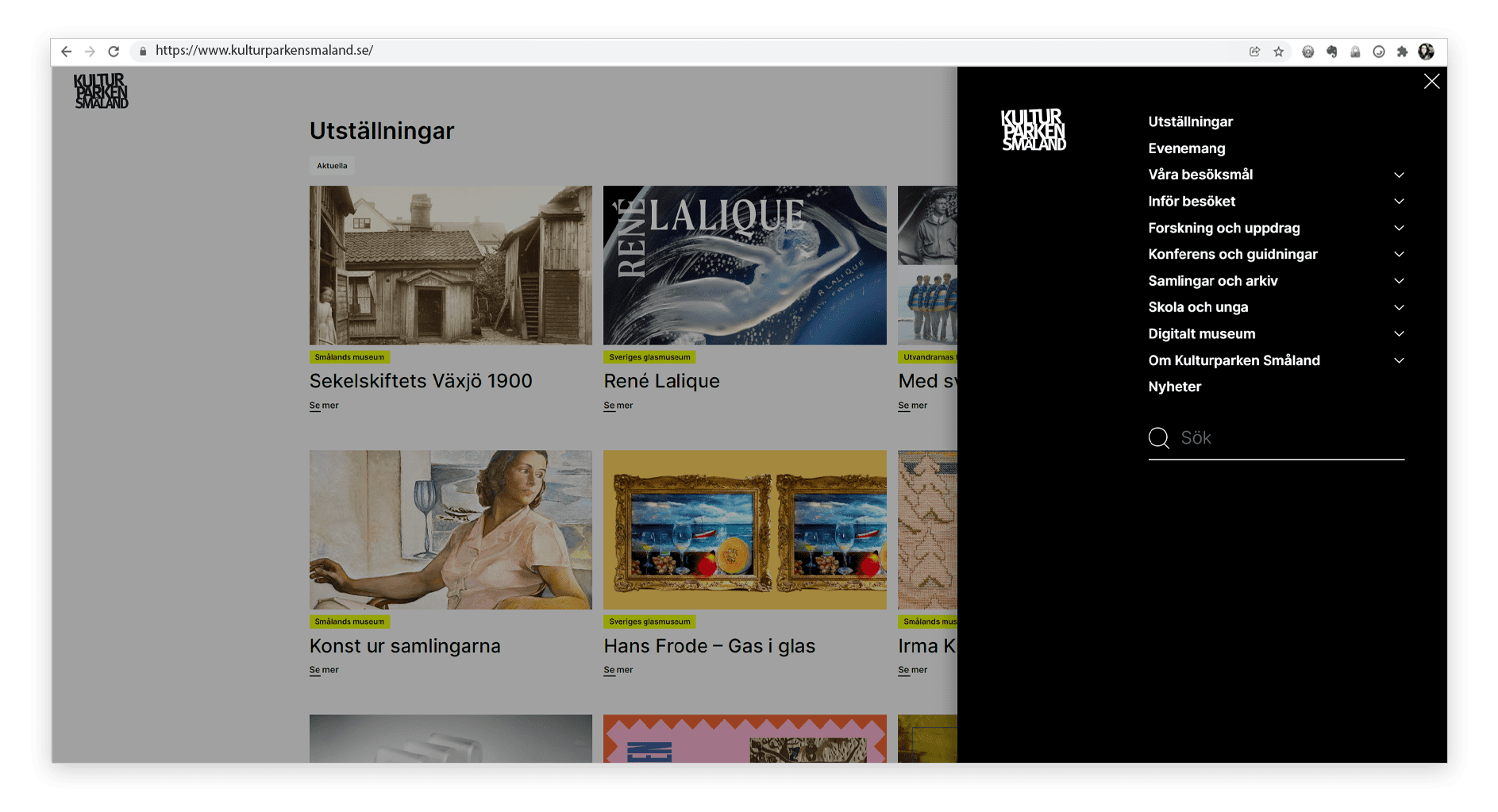The image size is (1498, 812).
Task: Click Sveriges glasmuseum tag above René Lalique
Action: pos(649,357)
